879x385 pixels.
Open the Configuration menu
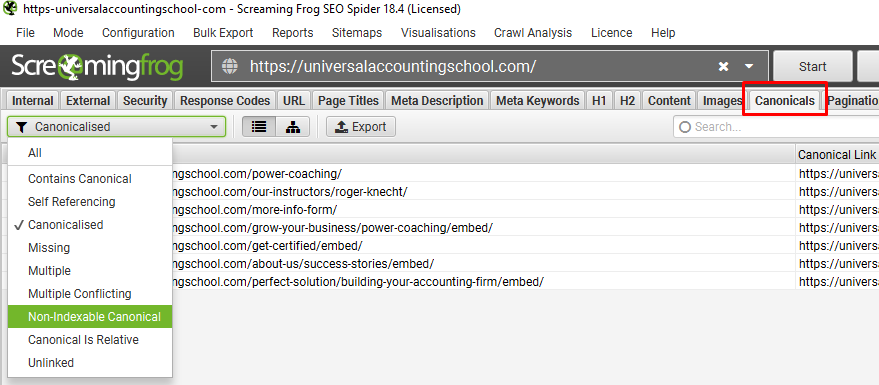pos(138,33)
